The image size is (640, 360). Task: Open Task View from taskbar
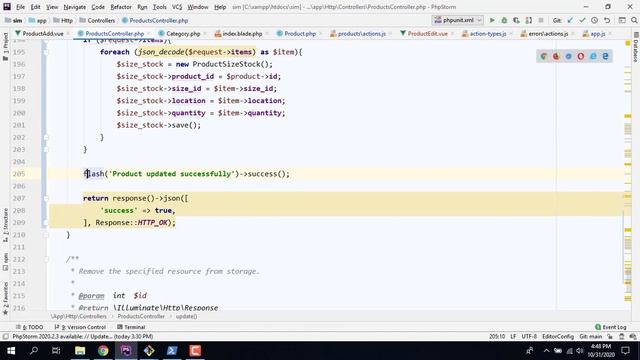coord(56,351)
